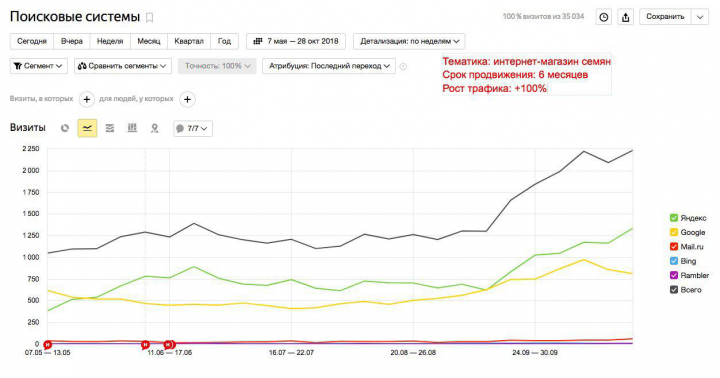Image resolution: width=720 pixels, height=378 pixels.
Task: Open Атрибуция: Последний переход dropdown
Action: (329, 66)
